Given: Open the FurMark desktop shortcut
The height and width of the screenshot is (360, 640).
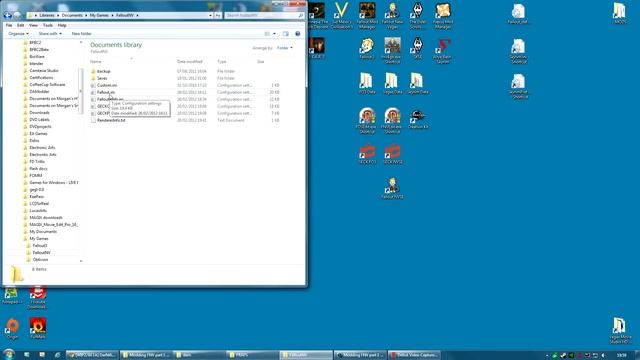Looking at the screenshot, I should tap(38, 329).
